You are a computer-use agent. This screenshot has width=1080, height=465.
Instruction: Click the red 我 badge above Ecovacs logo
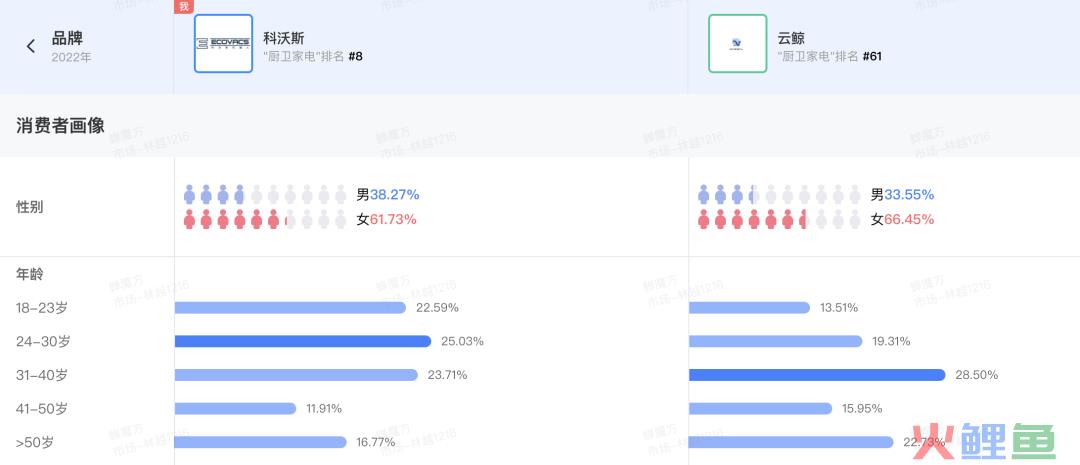(x=183, y=6)
